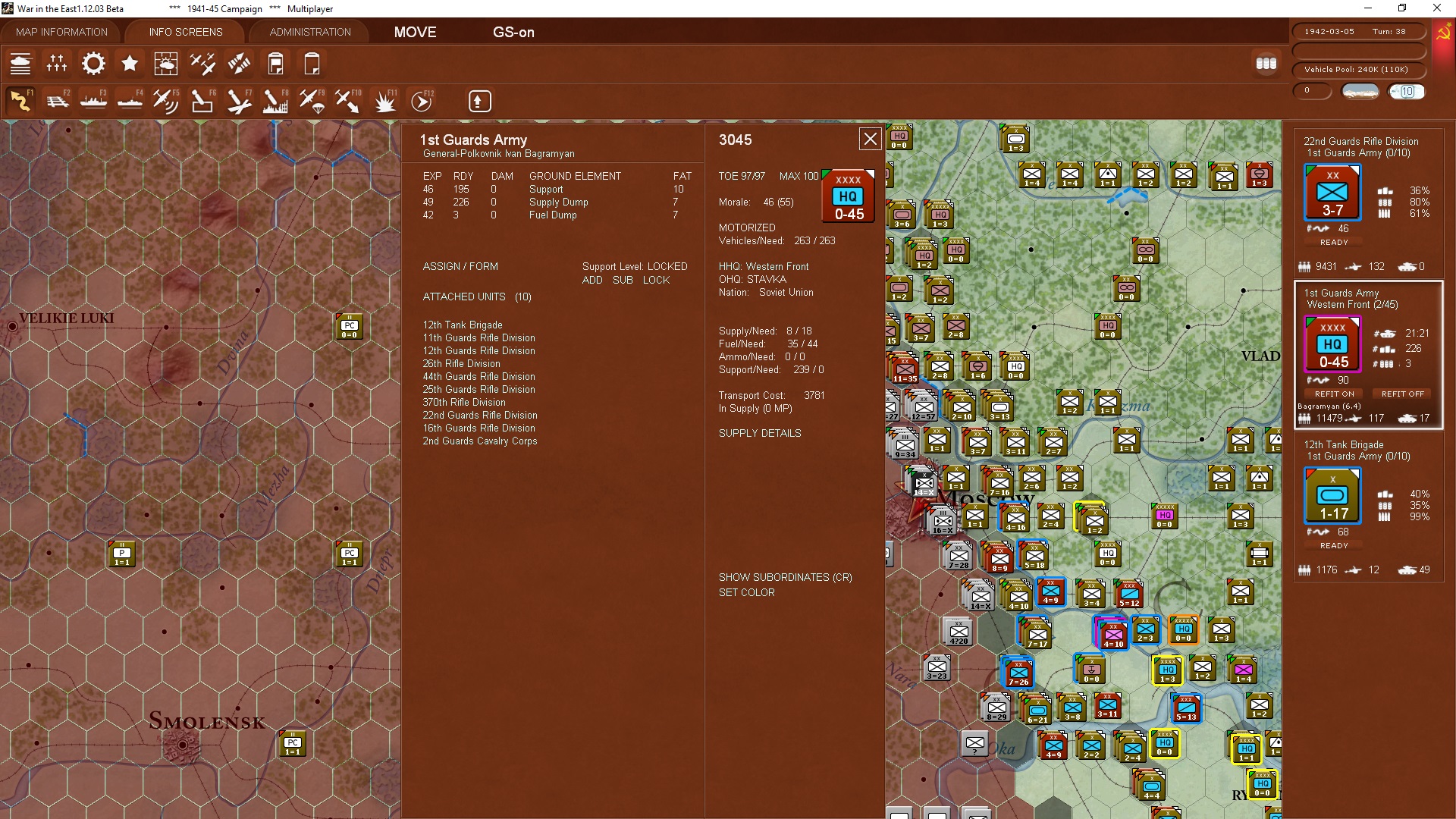1456x819 pixels.
Task: Click the 22nd Guards Rifle Division counter
Action: click(1332, 193)
